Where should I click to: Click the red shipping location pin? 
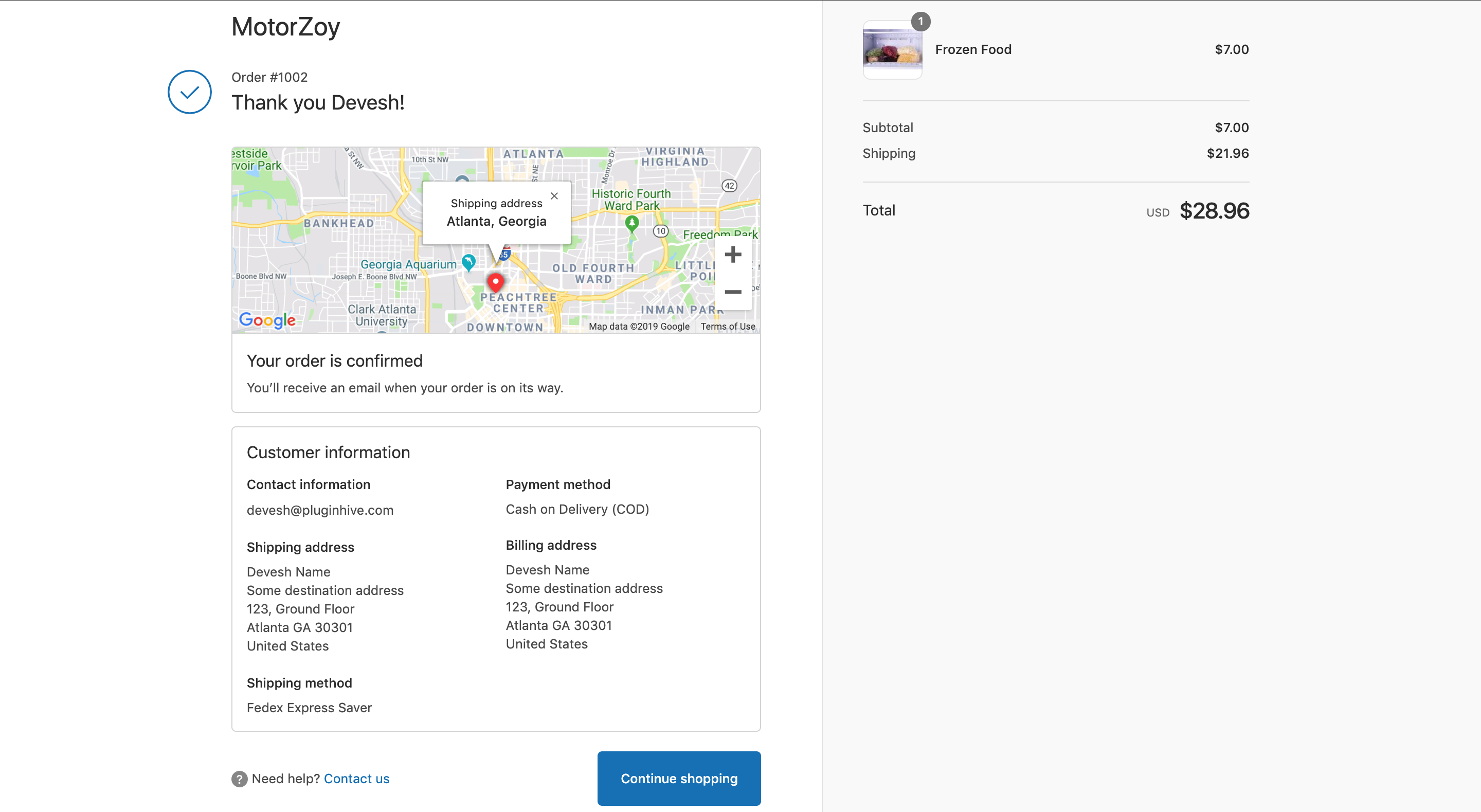496,282
